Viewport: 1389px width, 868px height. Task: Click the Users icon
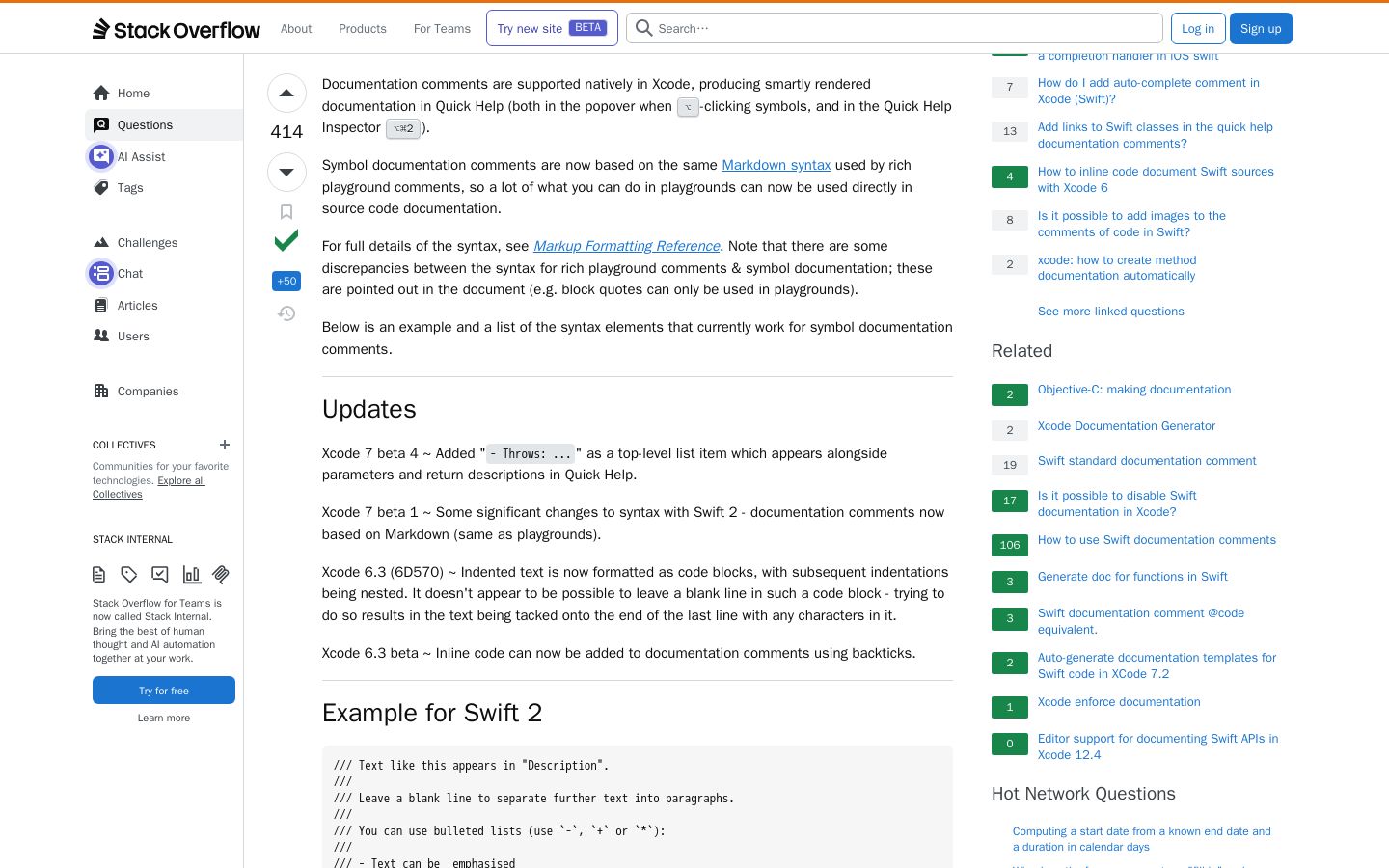(101, 337)
